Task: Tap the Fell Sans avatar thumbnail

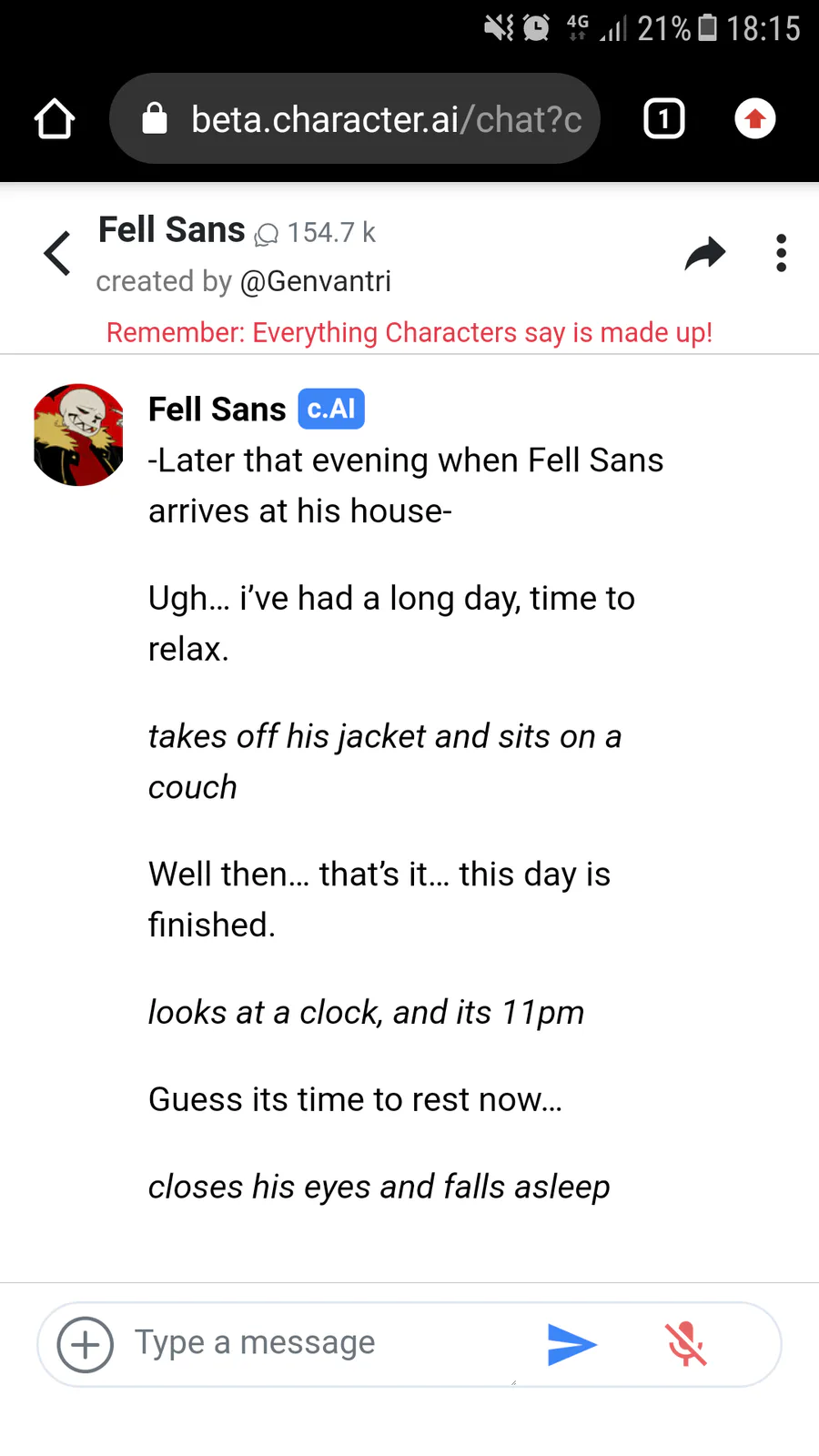Action: coord(78,435)
